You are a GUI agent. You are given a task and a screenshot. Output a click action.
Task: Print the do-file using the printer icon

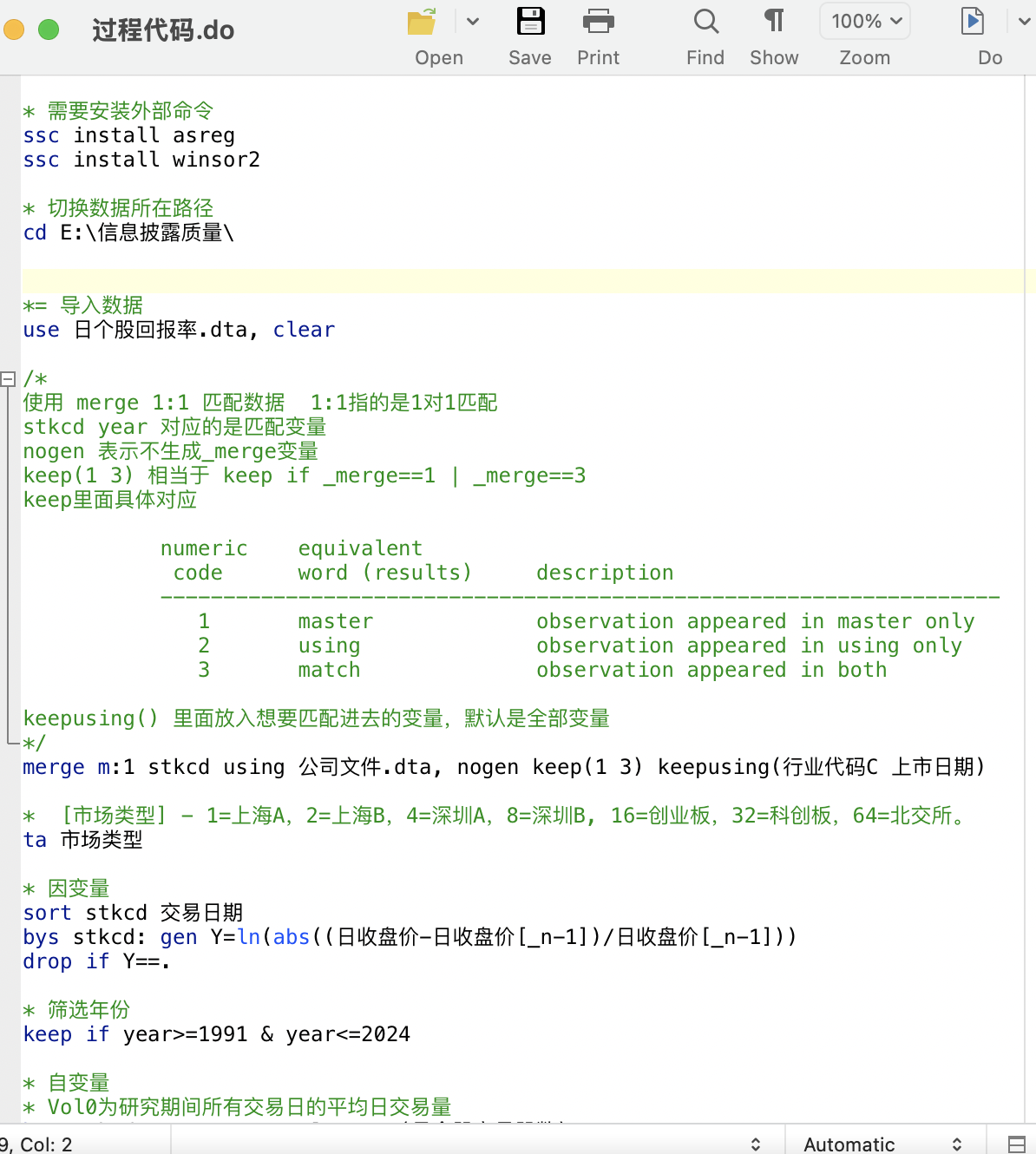(x=599, y=22)
